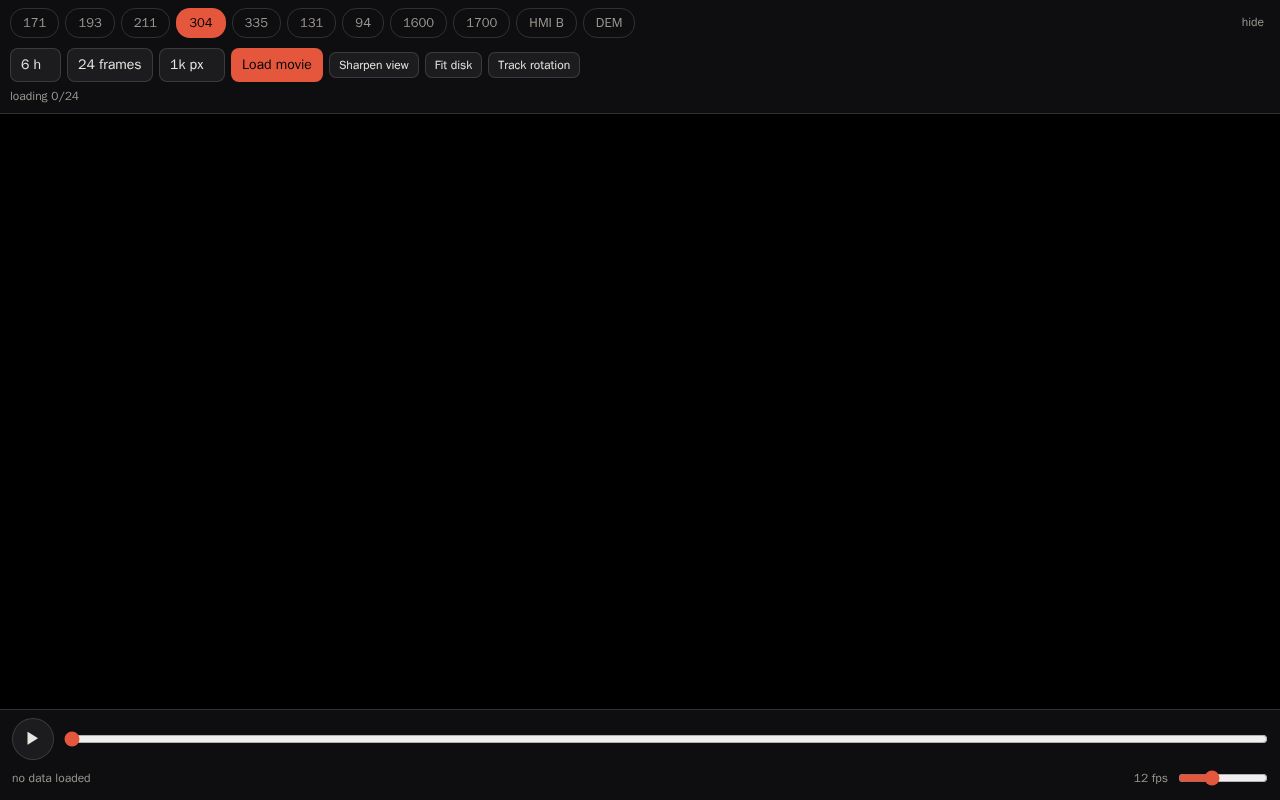Select the 1600 wavelength channel
Viewport: 1280px width, 800px height.
point(418,23)
